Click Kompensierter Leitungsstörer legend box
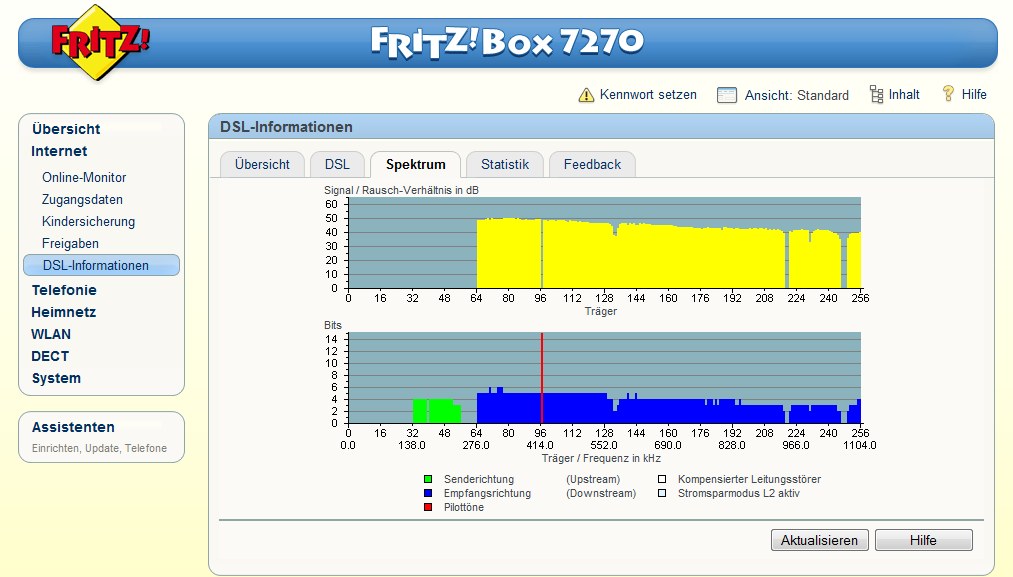1013x577 pixels. coord(662,479)
